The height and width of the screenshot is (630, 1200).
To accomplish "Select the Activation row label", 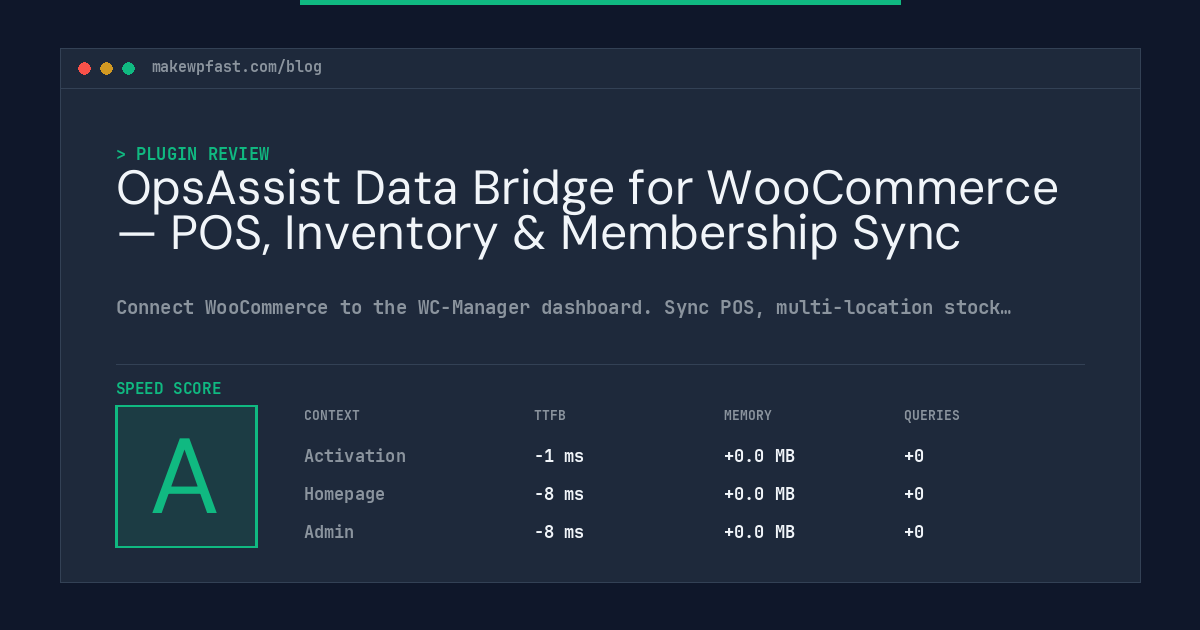I will 355,456.
